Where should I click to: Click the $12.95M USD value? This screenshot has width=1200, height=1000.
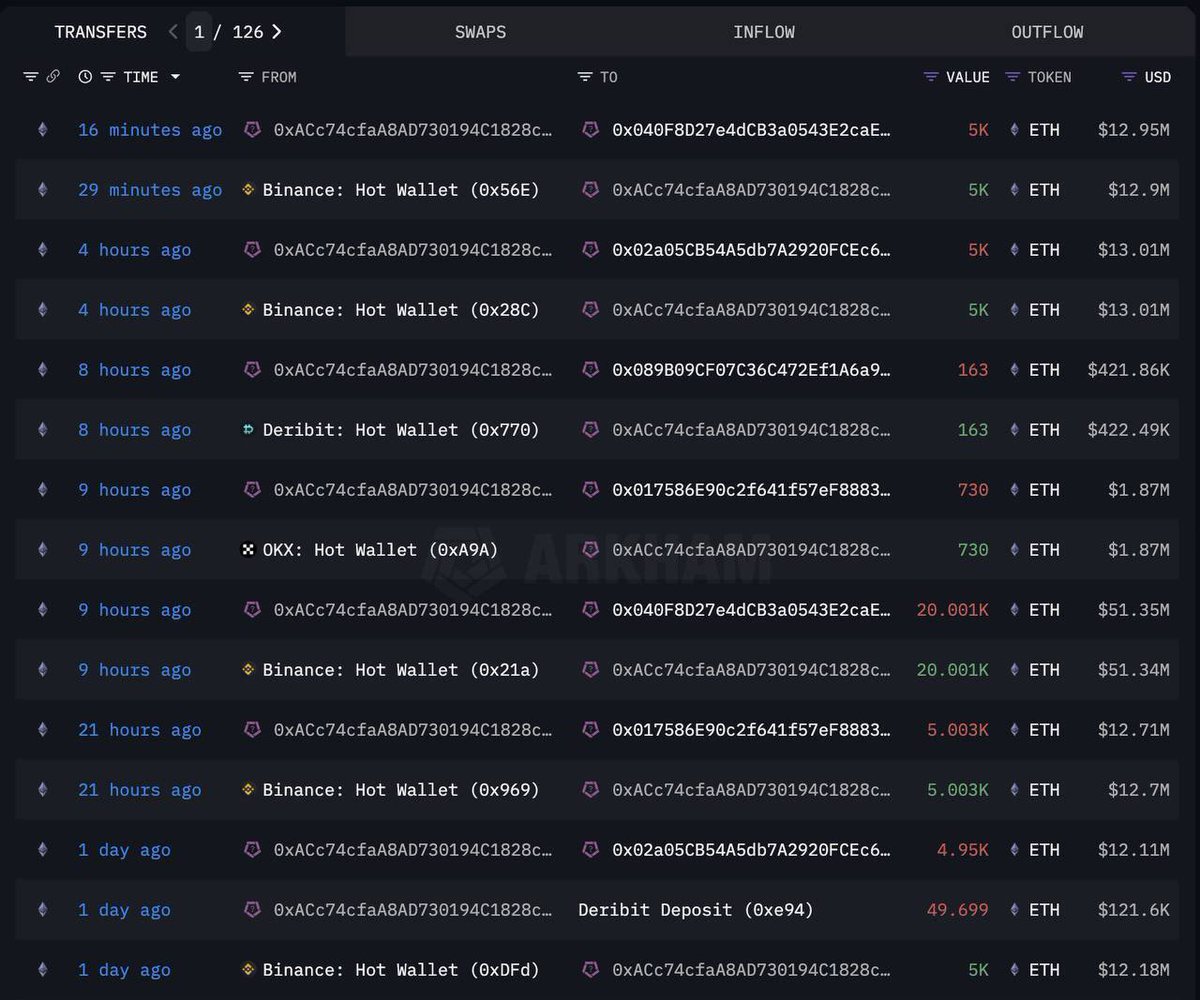pyautogui.click(x=1133, y=130)
